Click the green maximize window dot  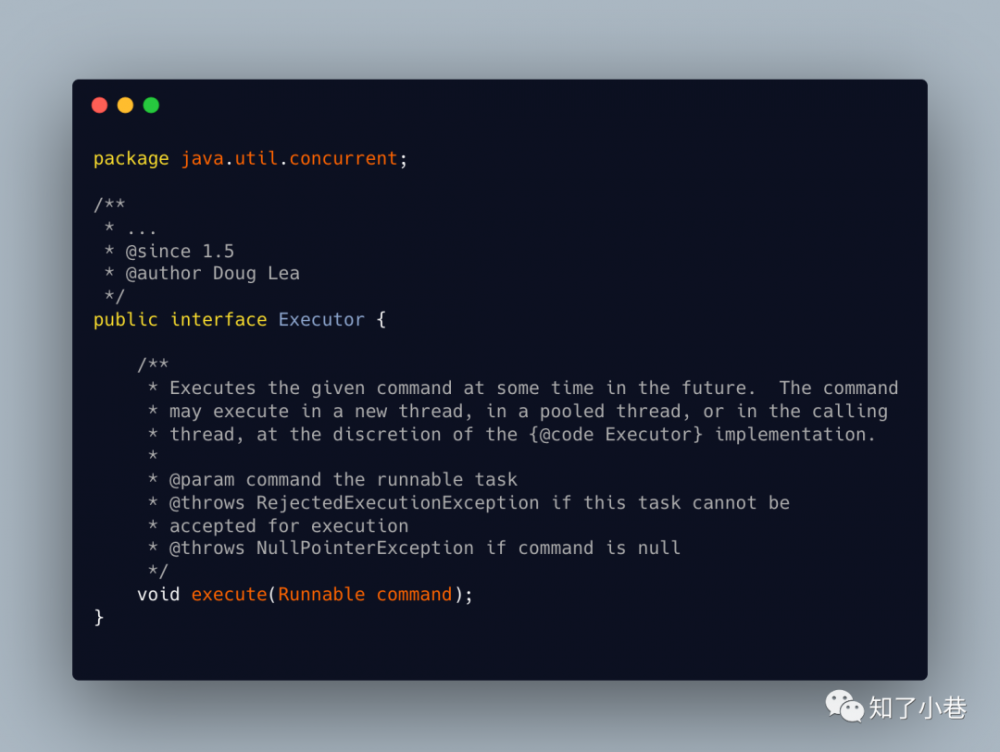pos(151,105)
